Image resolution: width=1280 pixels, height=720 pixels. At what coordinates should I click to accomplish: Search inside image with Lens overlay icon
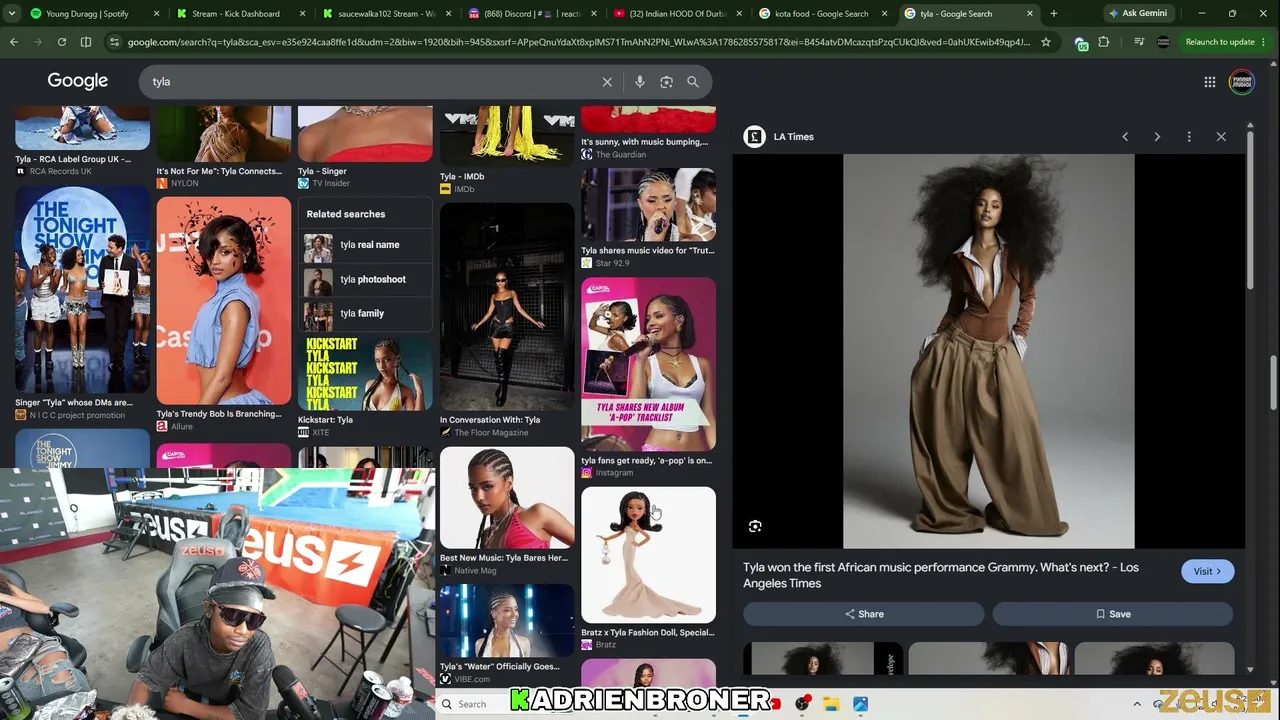point(755,526)
